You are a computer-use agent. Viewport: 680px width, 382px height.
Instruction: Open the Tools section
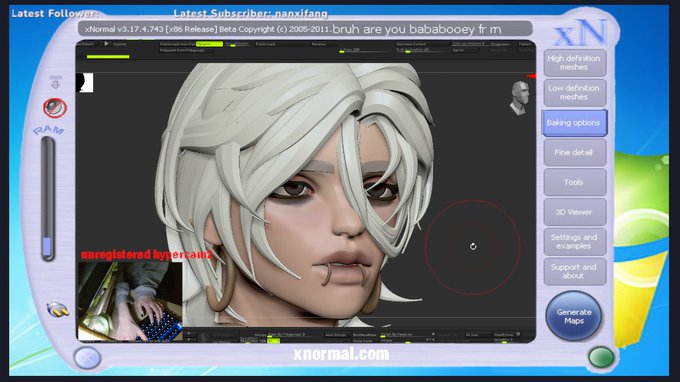click(574, 182)
